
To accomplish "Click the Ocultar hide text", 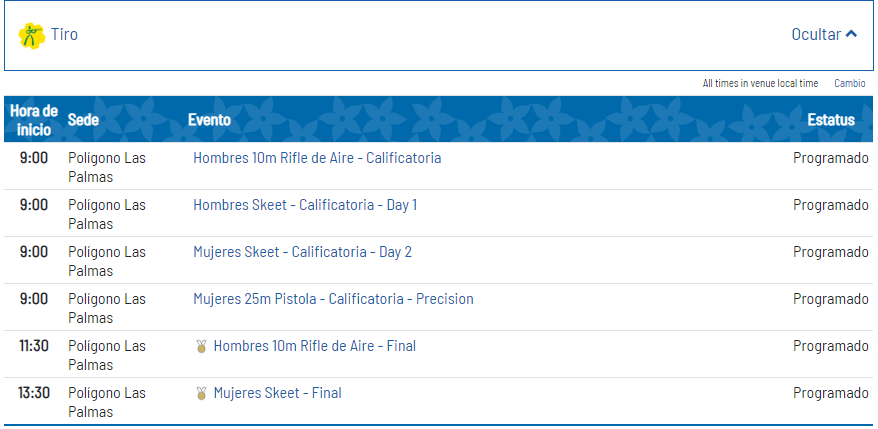I will click(x=816, y=34).
